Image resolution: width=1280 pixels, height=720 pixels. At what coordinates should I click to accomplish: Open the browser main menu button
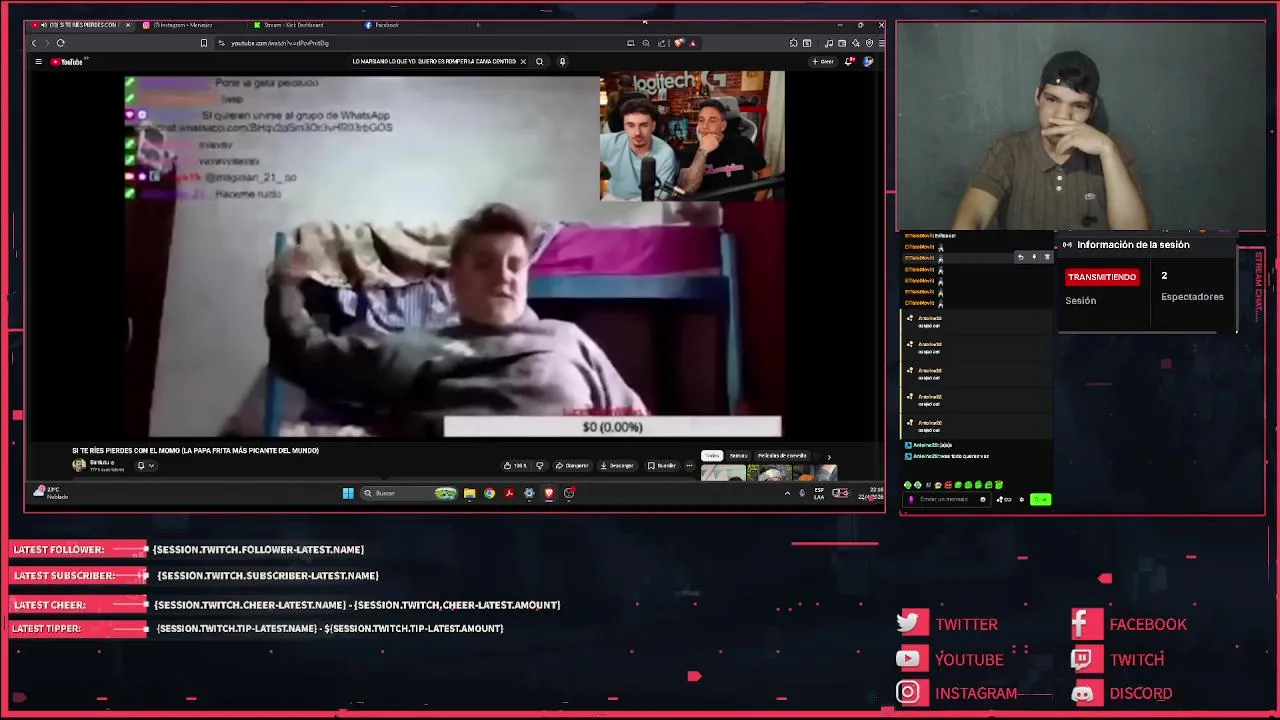881,43
